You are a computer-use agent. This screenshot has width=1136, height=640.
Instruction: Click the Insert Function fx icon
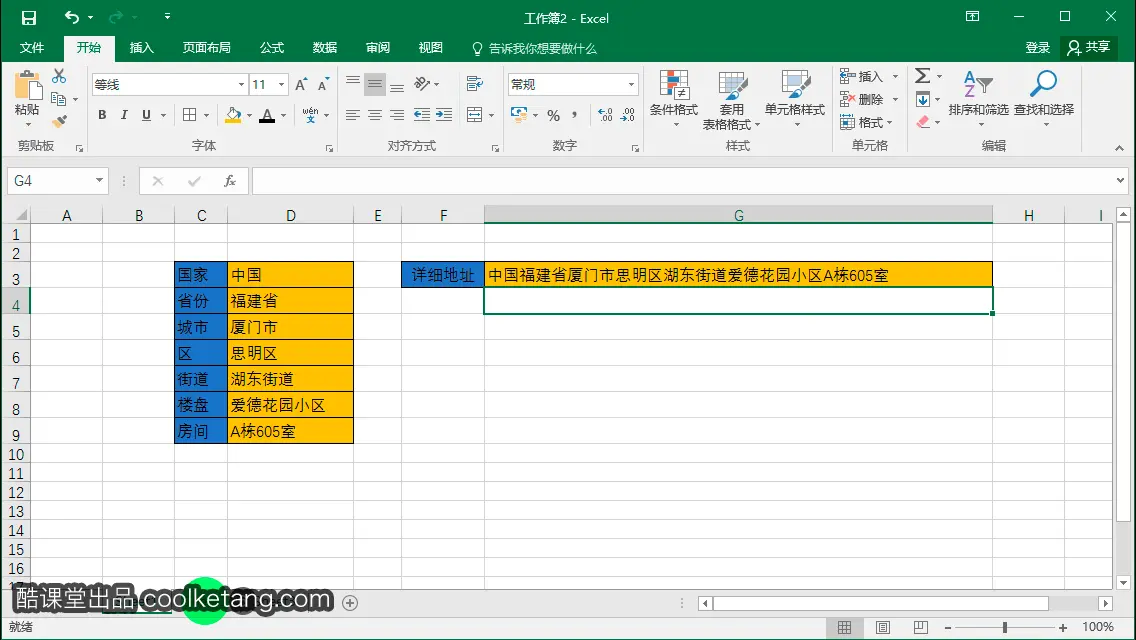(230, 180)
